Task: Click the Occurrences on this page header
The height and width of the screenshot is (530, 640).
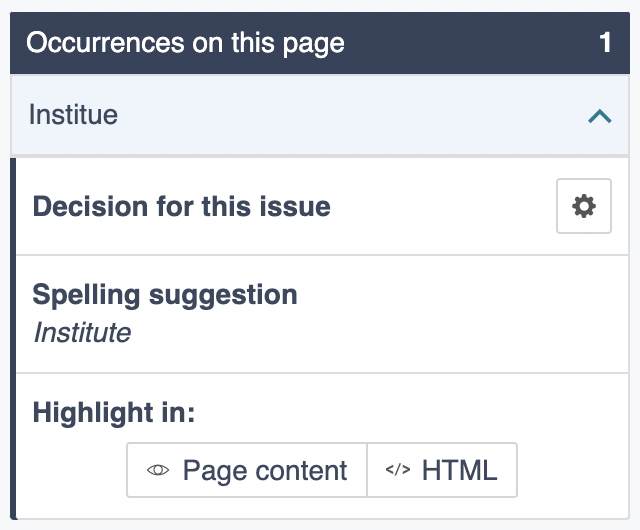Action: [185, 43]
